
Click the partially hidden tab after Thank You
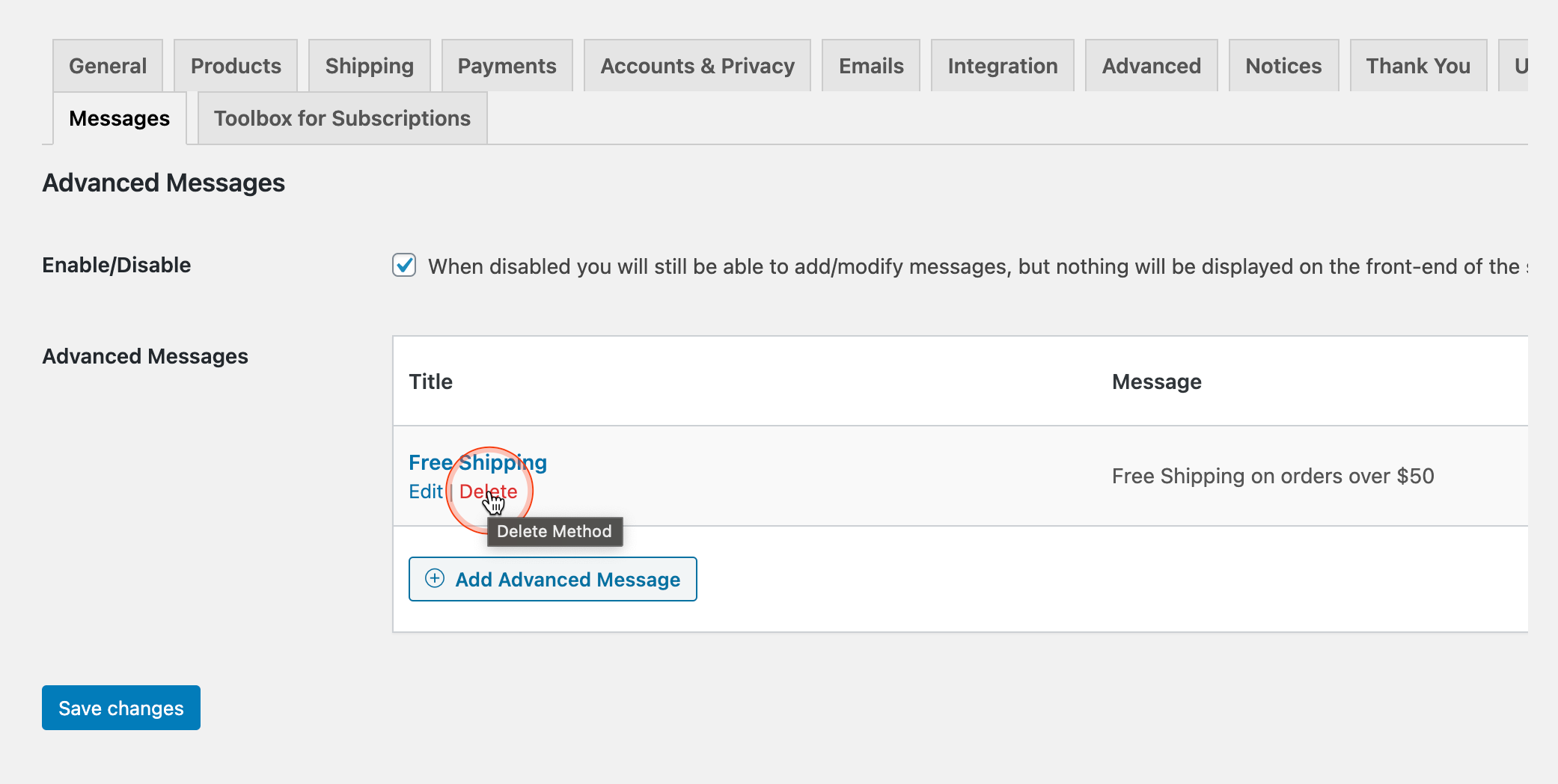point(1516,66)
